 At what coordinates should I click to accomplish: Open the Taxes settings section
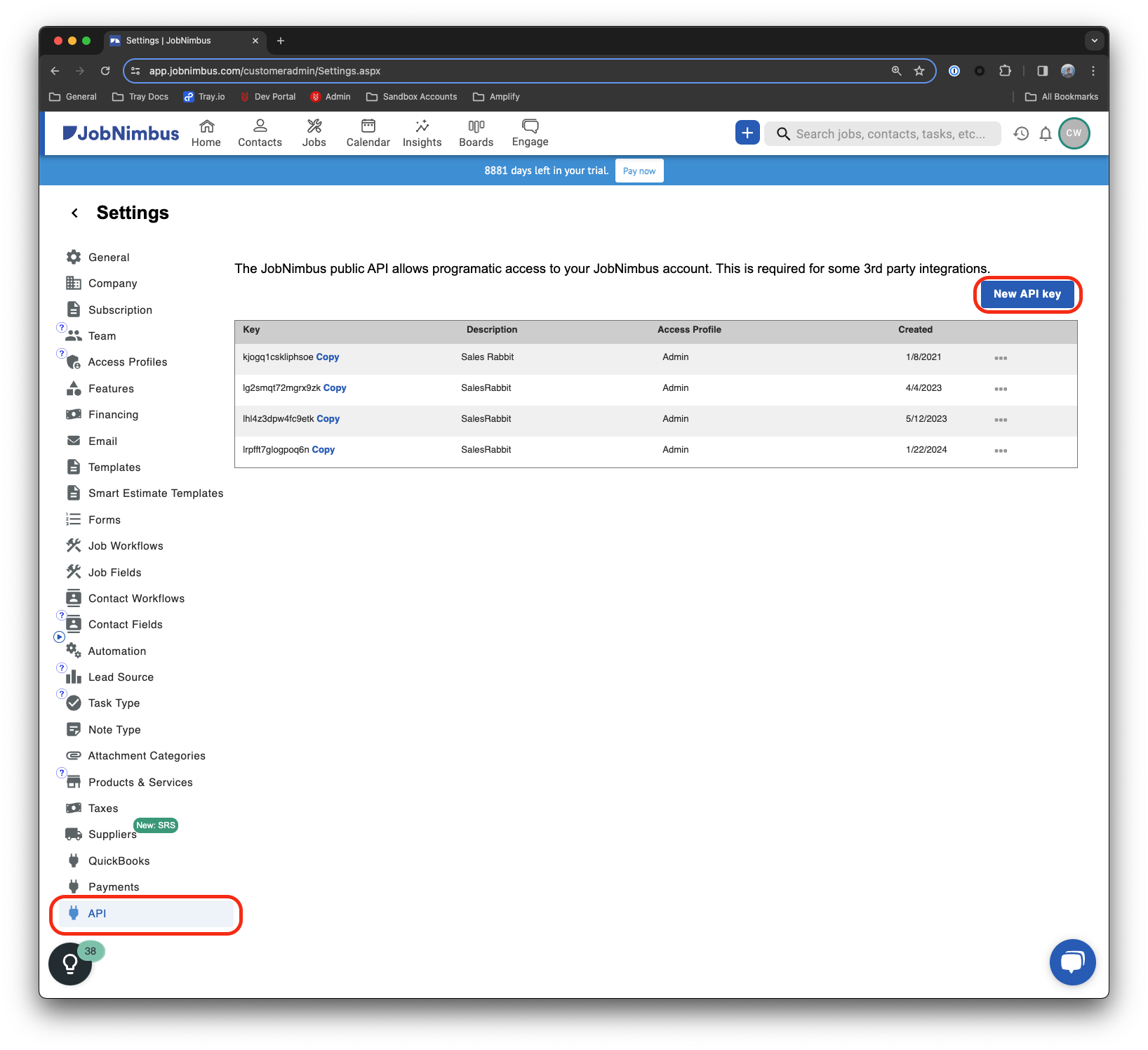coord(103,809)
